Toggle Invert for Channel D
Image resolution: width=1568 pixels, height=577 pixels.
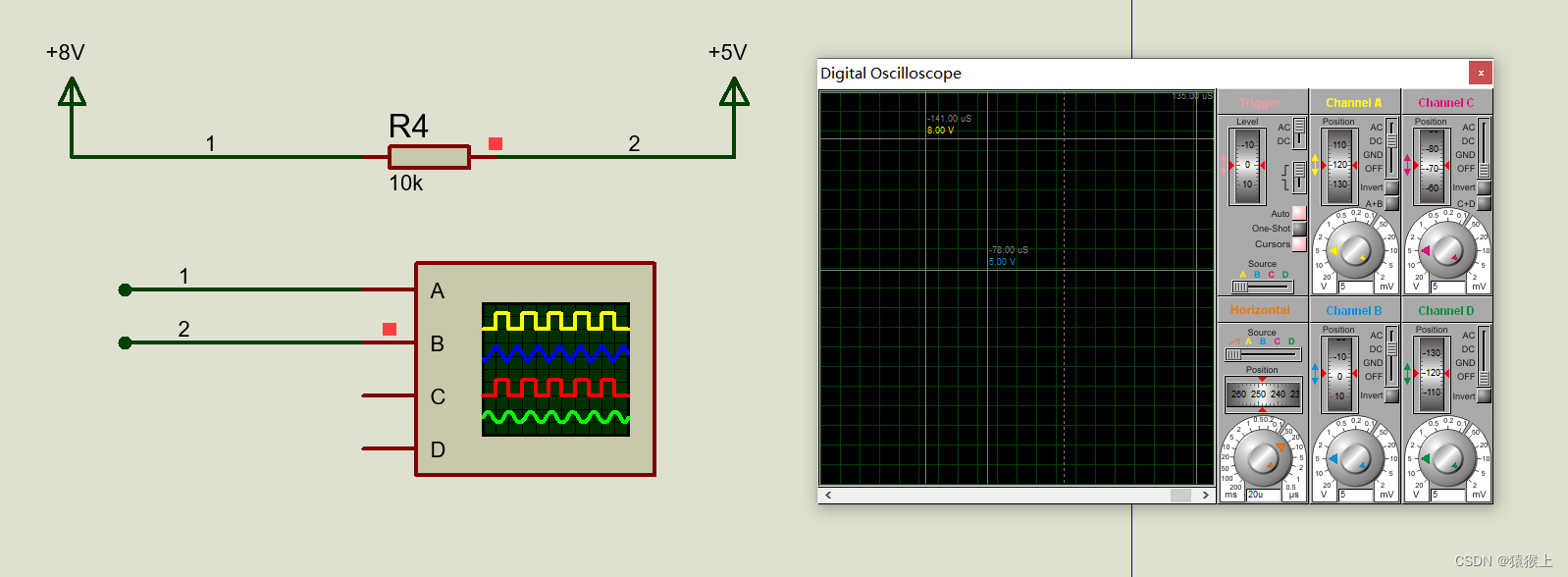pos(1484,395)
